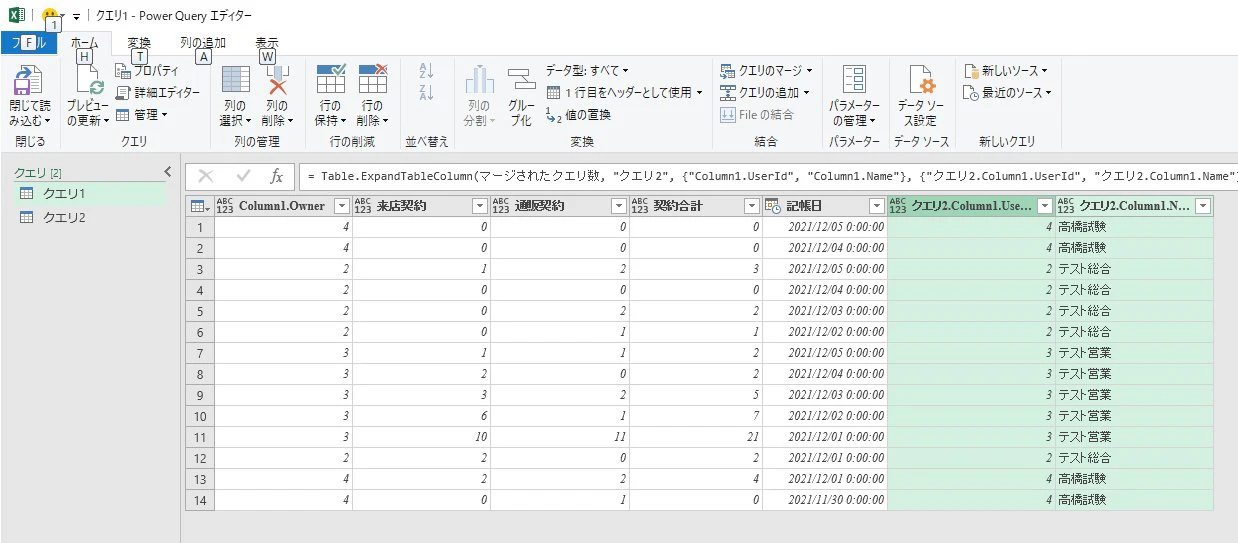
Task: Click the Manage Parameters icon
Action: pyautogui.click(x=854, y=82)
